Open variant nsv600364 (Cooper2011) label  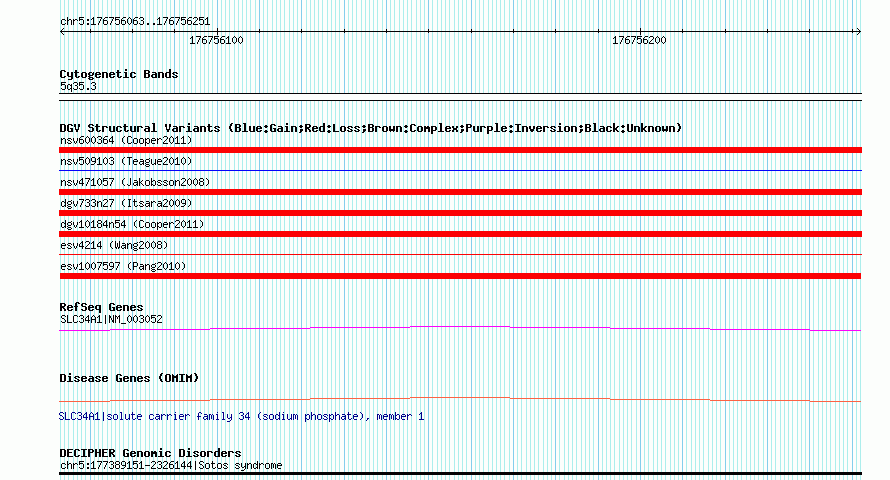126,140
